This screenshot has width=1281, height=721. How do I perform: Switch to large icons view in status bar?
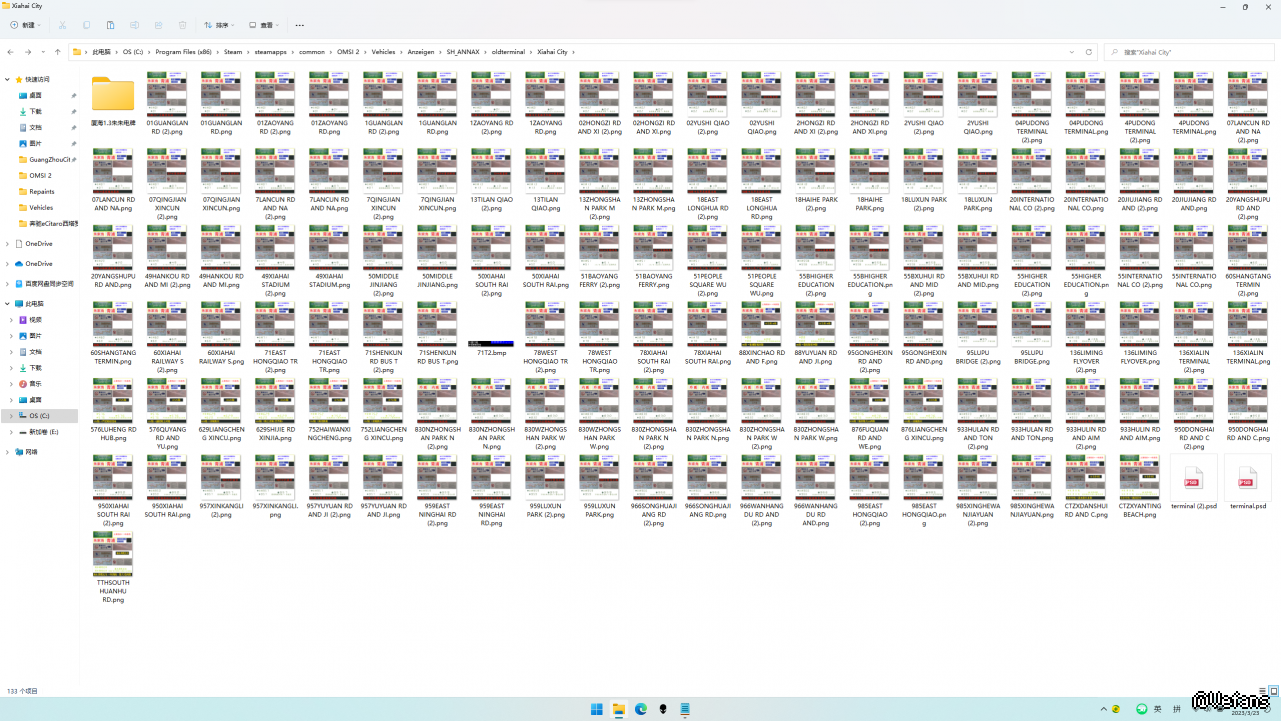point(1274,690)
